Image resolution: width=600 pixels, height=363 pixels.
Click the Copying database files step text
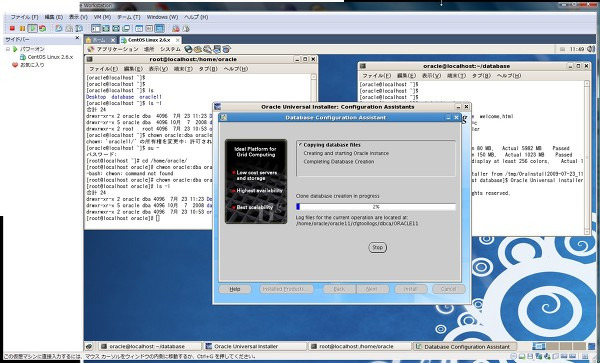coord(332,145)
